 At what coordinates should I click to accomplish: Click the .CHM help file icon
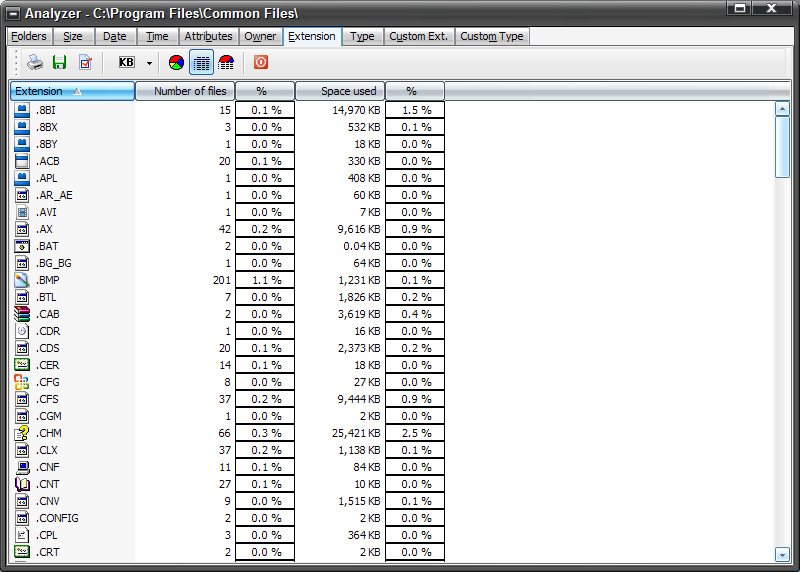click(x=22, y=433)
